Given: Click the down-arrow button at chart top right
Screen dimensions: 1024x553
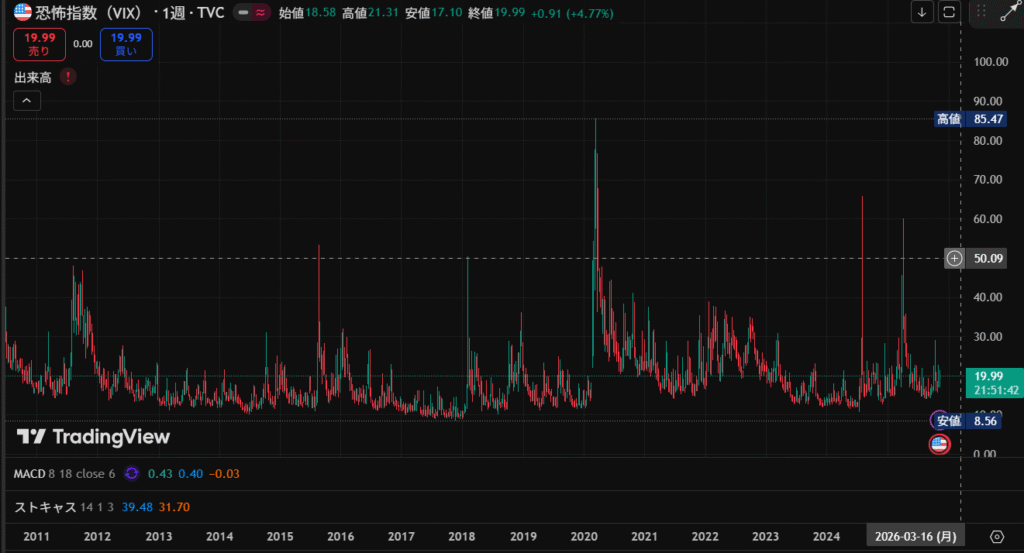Looking at the screenshot, I should (921, 12).
